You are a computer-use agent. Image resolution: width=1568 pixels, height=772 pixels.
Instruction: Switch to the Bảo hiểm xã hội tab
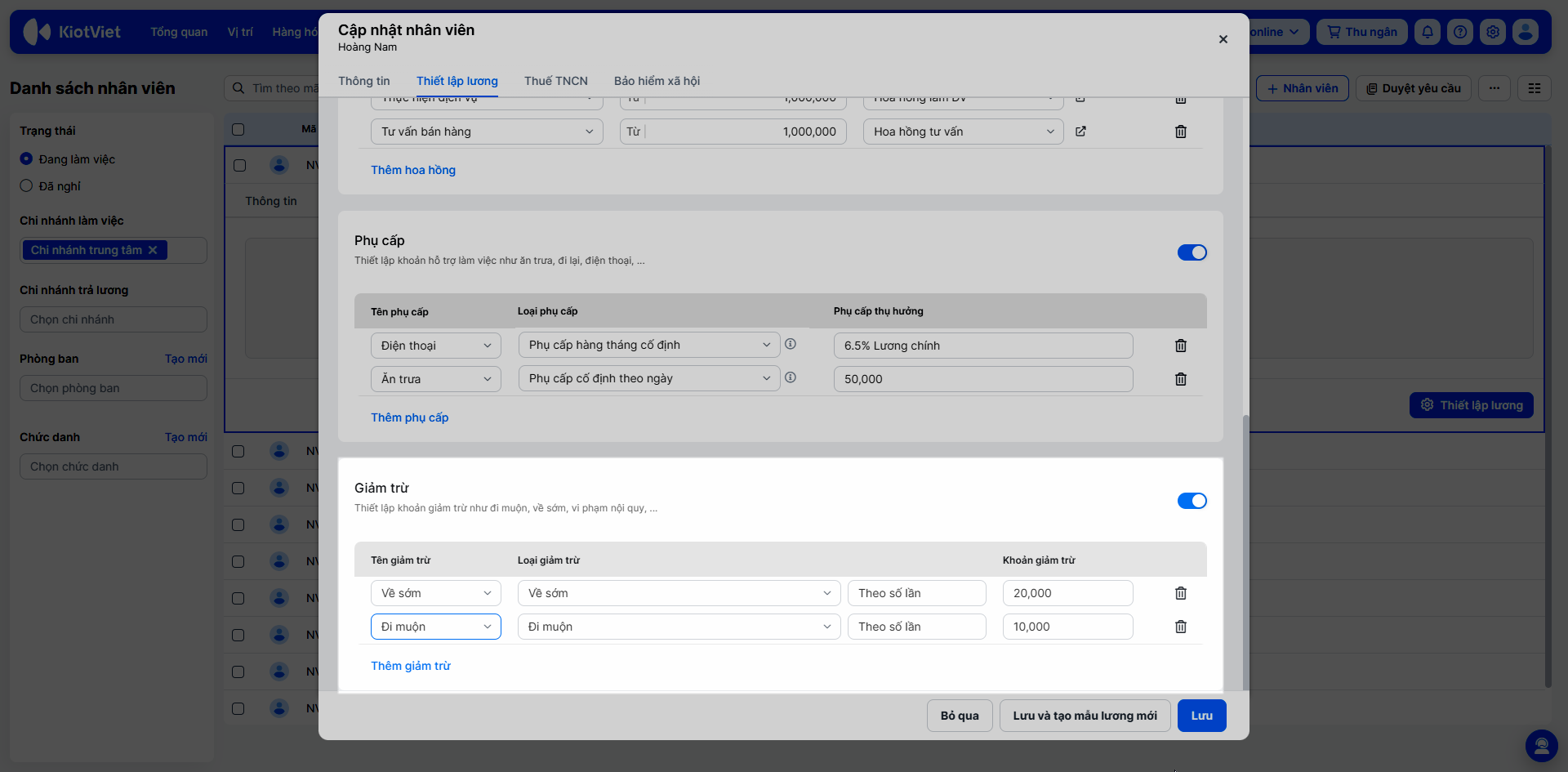pos(657,81)
